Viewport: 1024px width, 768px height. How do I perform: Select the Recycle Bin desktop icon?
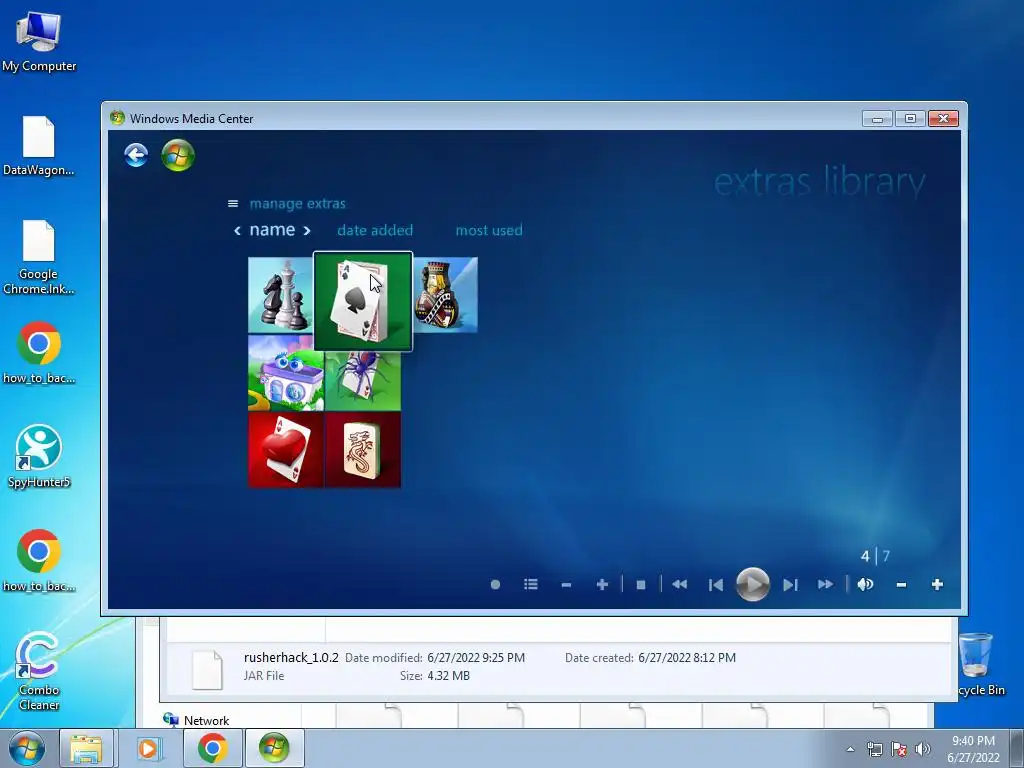tap(978, 664)
